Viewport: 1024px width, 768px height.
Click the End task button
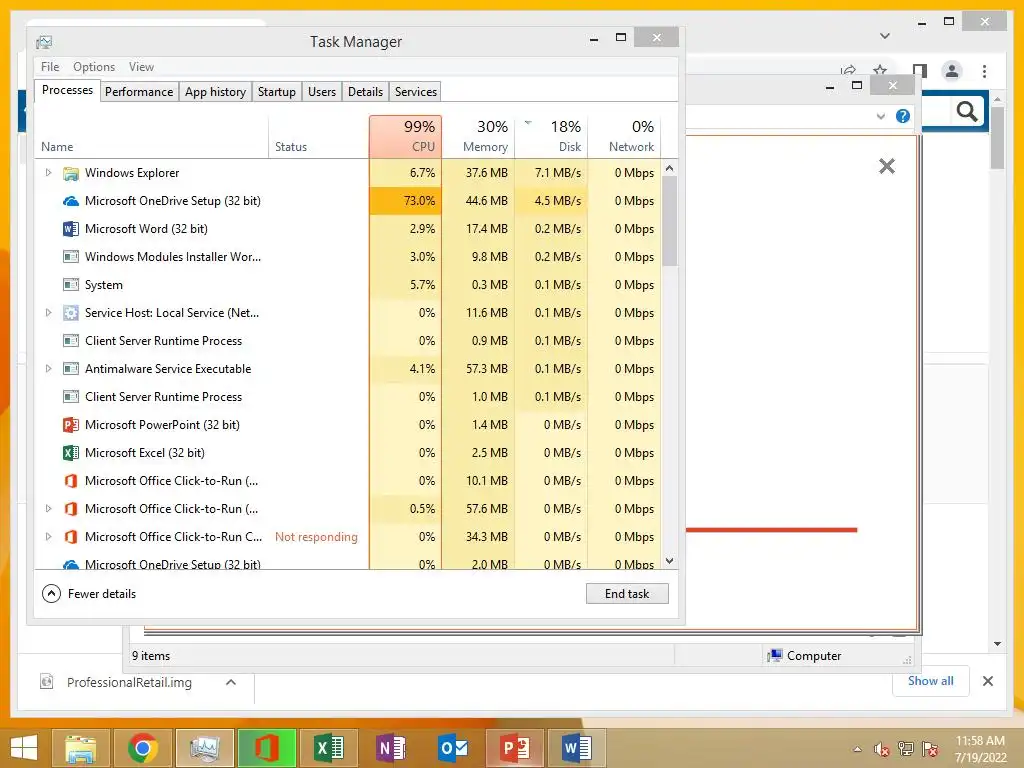pyautogui.click(x=627, y=594)
